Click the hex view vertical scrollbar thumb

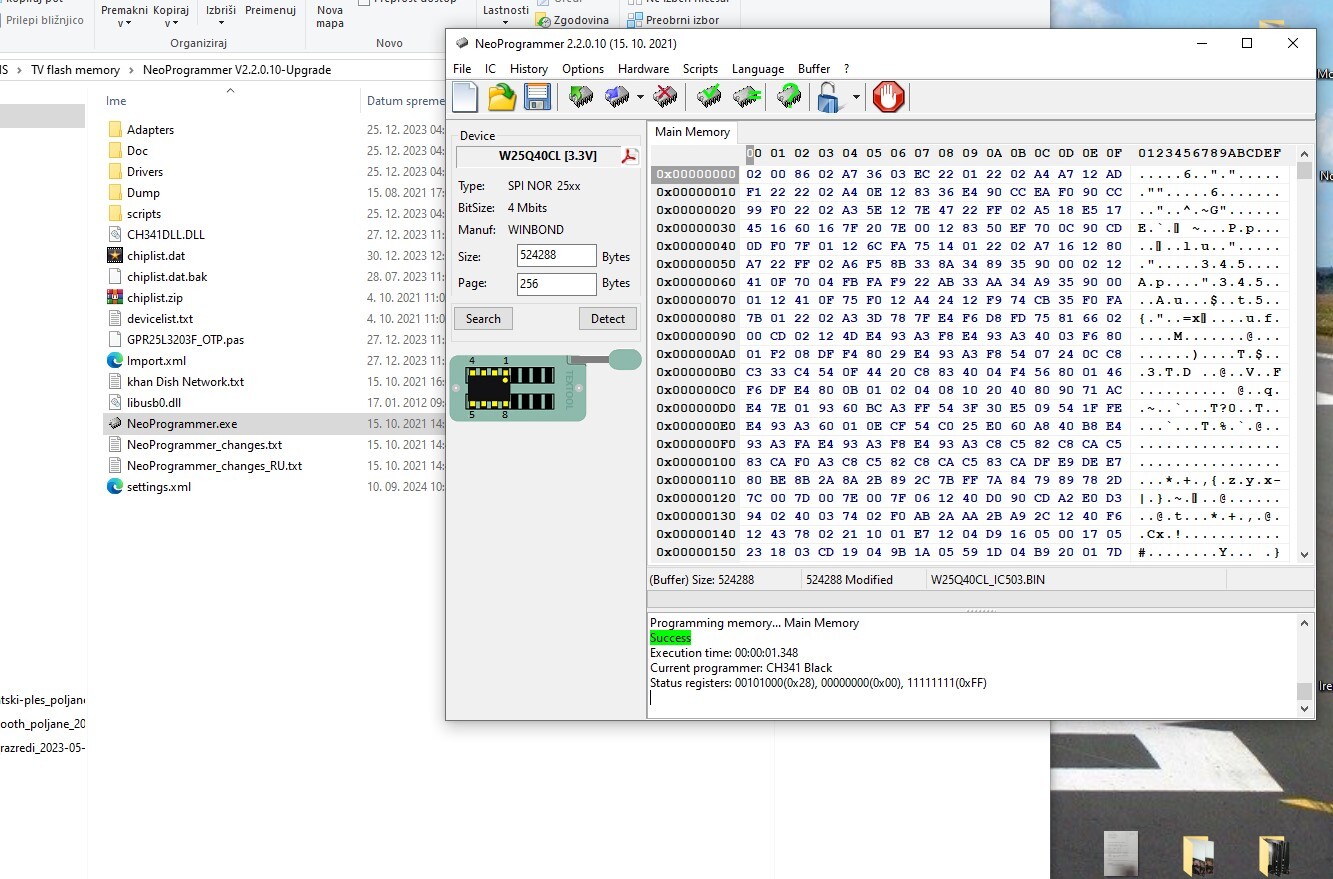point(1304,170)
